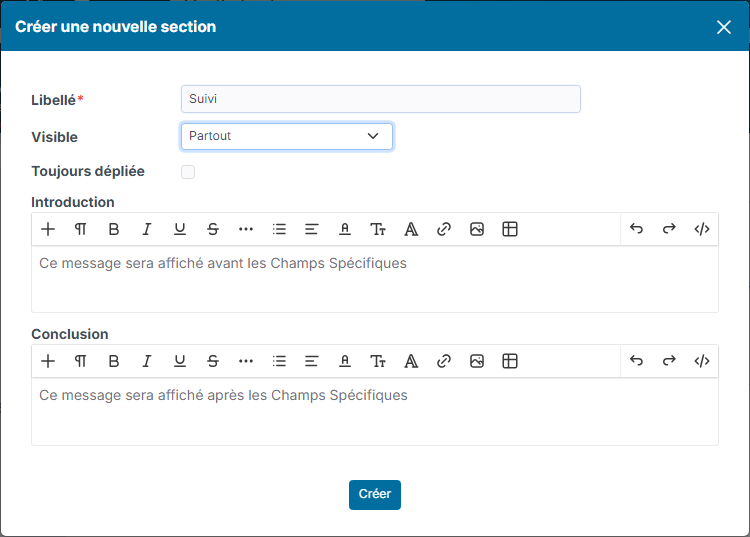Open paragraph format in Conclusion editor
Viewport: 750px width, 537px height.
(80, 361)
